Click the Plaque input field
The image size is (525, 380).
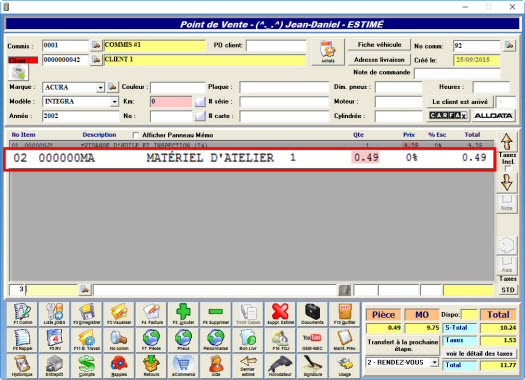284,87
